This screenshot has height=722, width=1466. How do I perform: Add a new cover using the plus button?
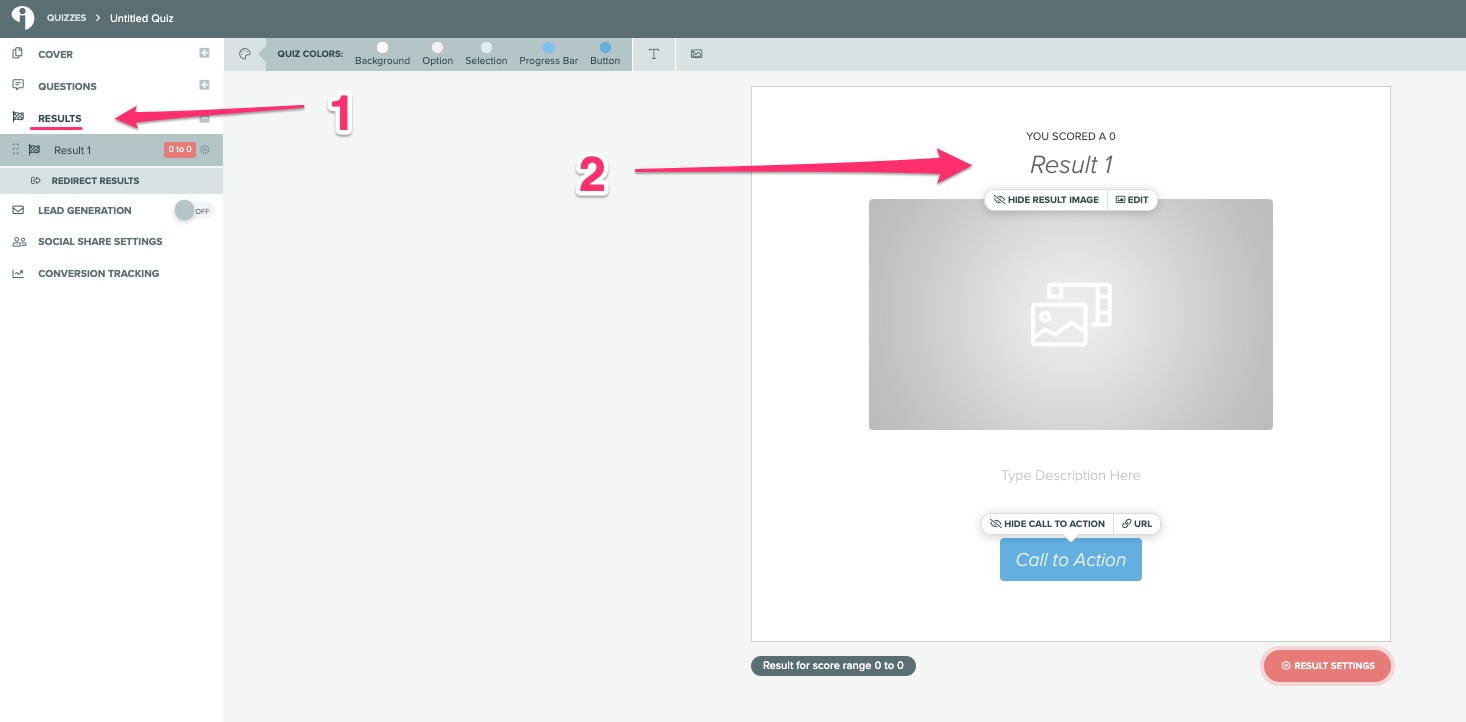point(204,54)
